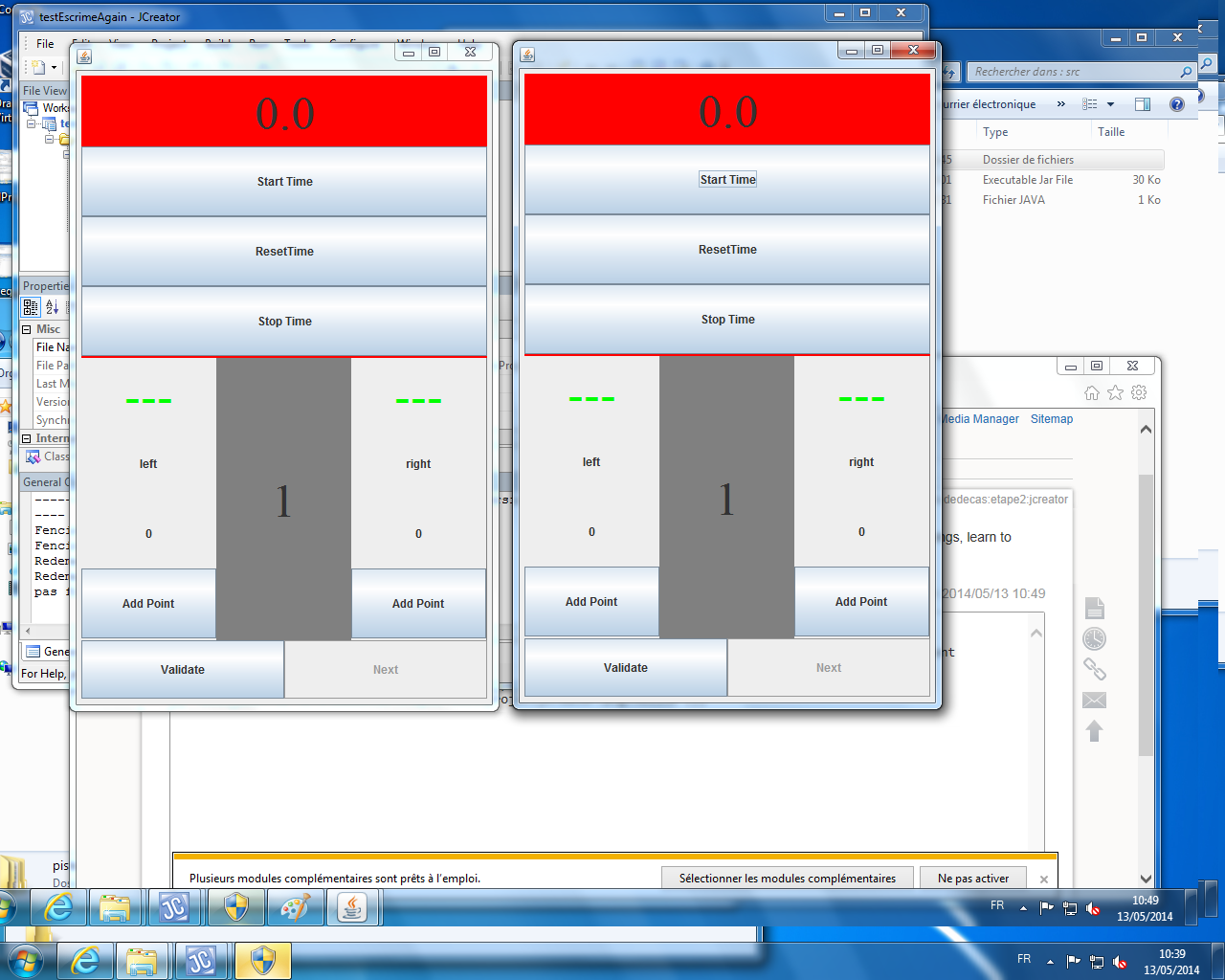The width and height of the screenshot is (1225, 980).
Task: Open the browser Tools gear icon
Action: pos(1139,392)
